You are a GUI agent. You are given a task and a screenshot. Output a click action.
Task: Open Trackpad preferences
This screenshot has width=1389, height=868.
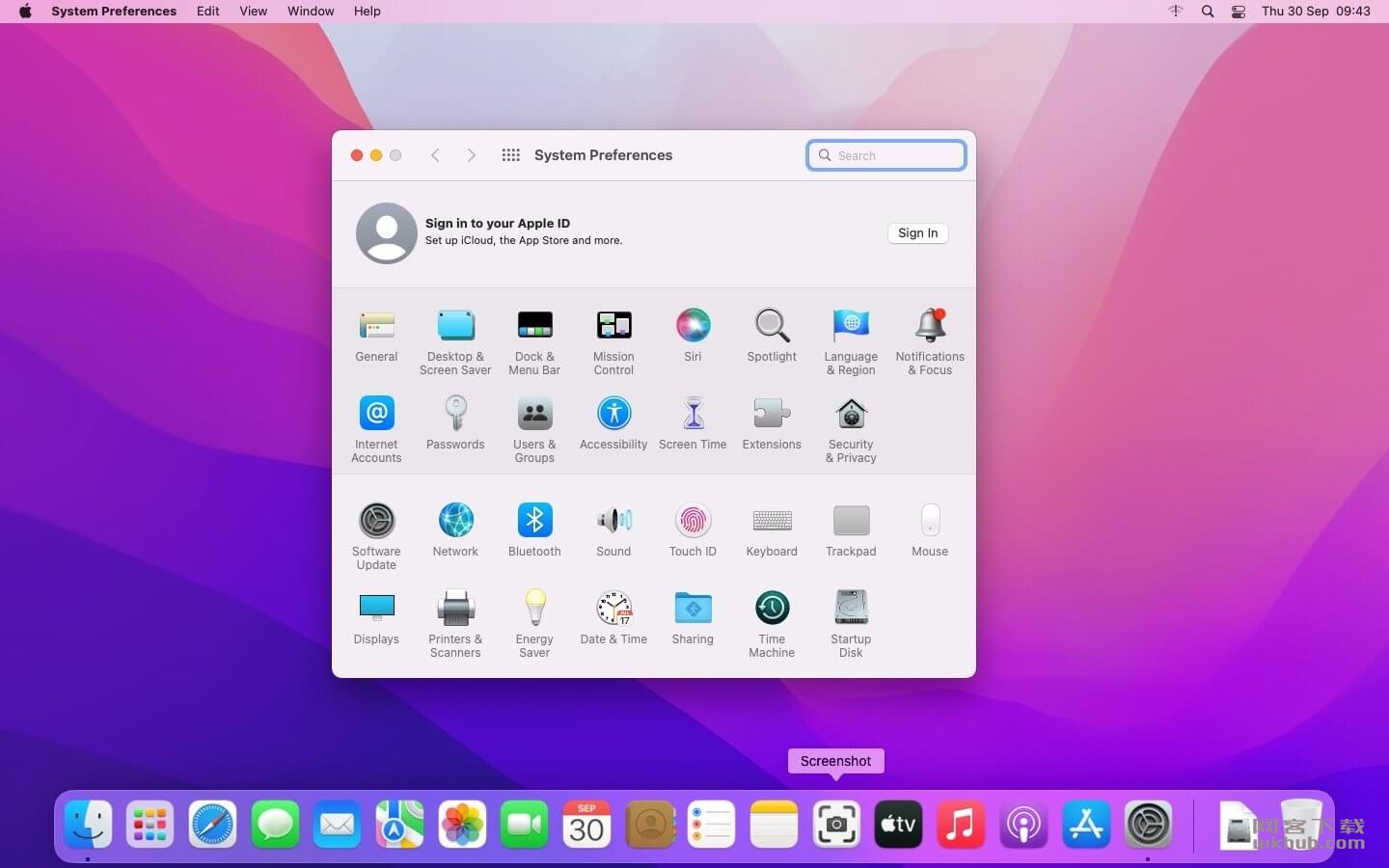coord(851,530)
